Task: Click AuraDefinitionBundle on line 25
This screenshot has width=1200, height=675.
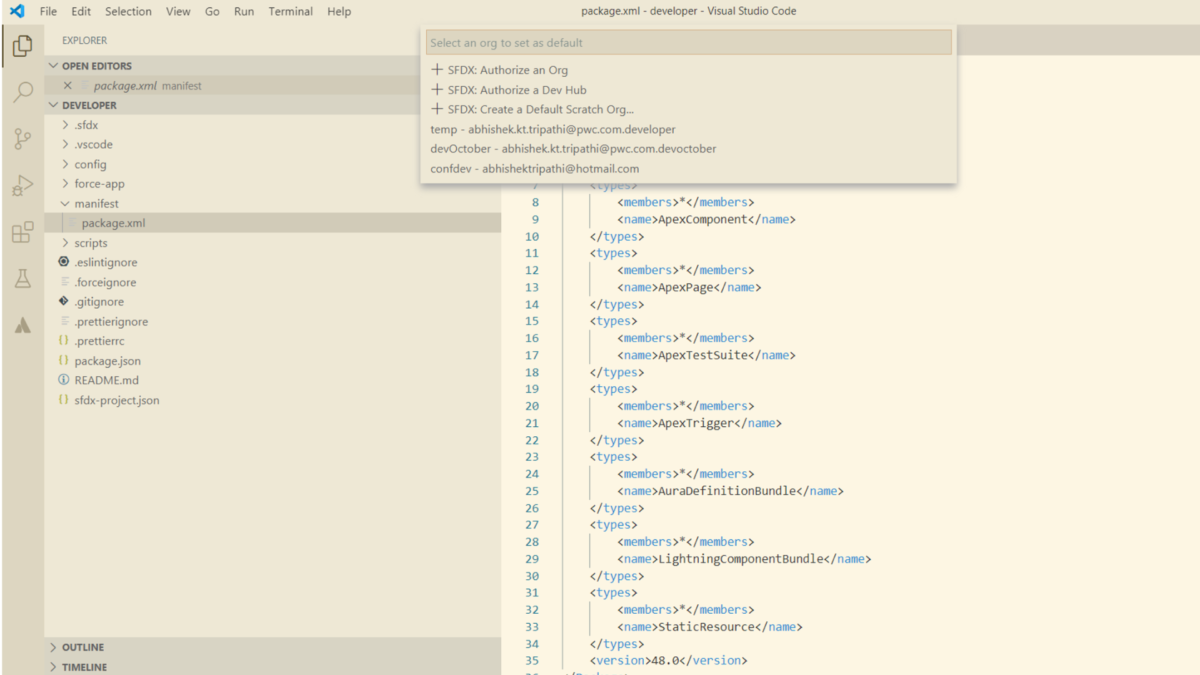Action: 726,491
